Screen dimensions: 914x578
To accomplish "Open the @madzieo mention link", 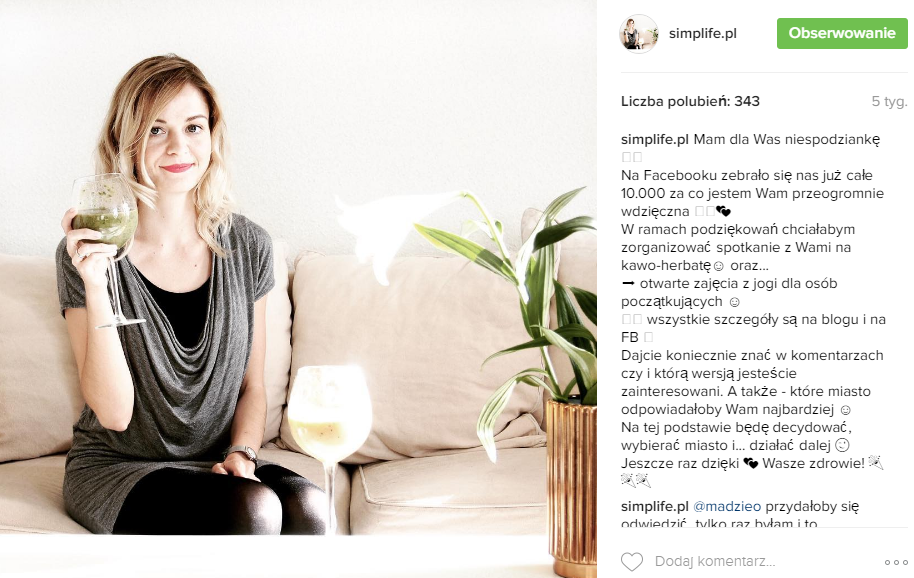I will coord(727,506).
